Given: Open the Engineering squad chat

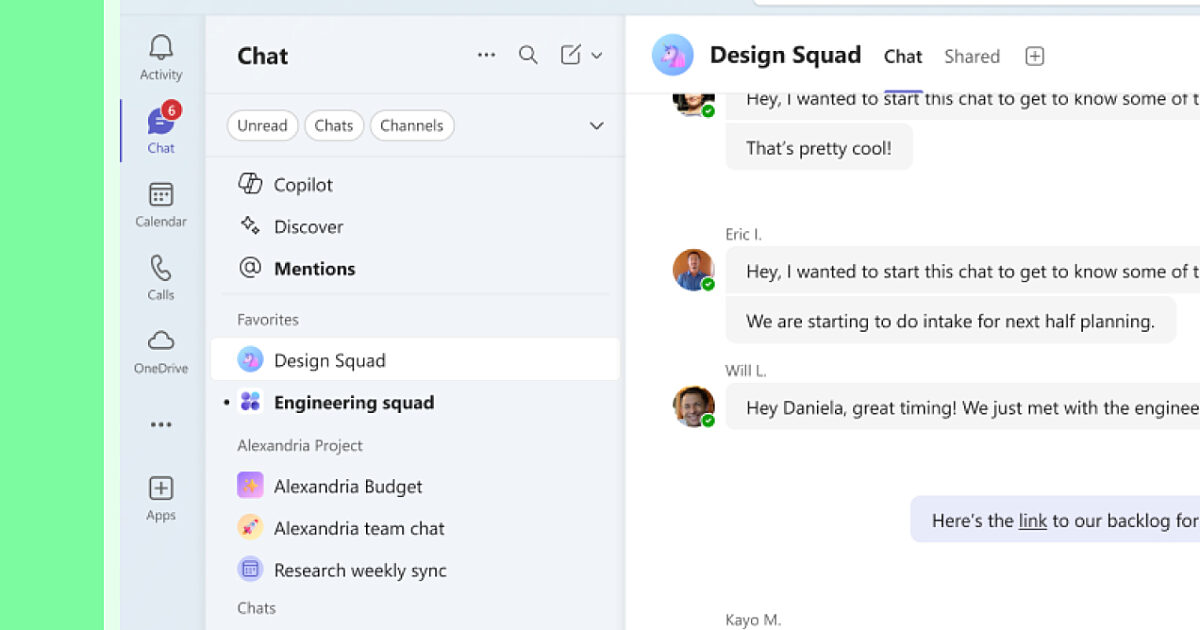Looking at the screenshot, I should coord(415,403).
